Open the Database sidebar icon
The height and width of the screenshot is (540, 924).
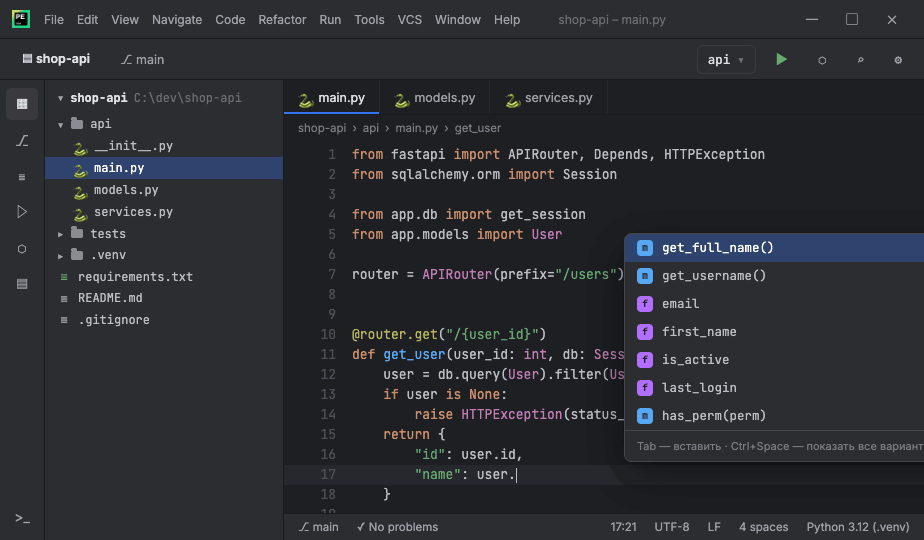[x=22, y=284]
